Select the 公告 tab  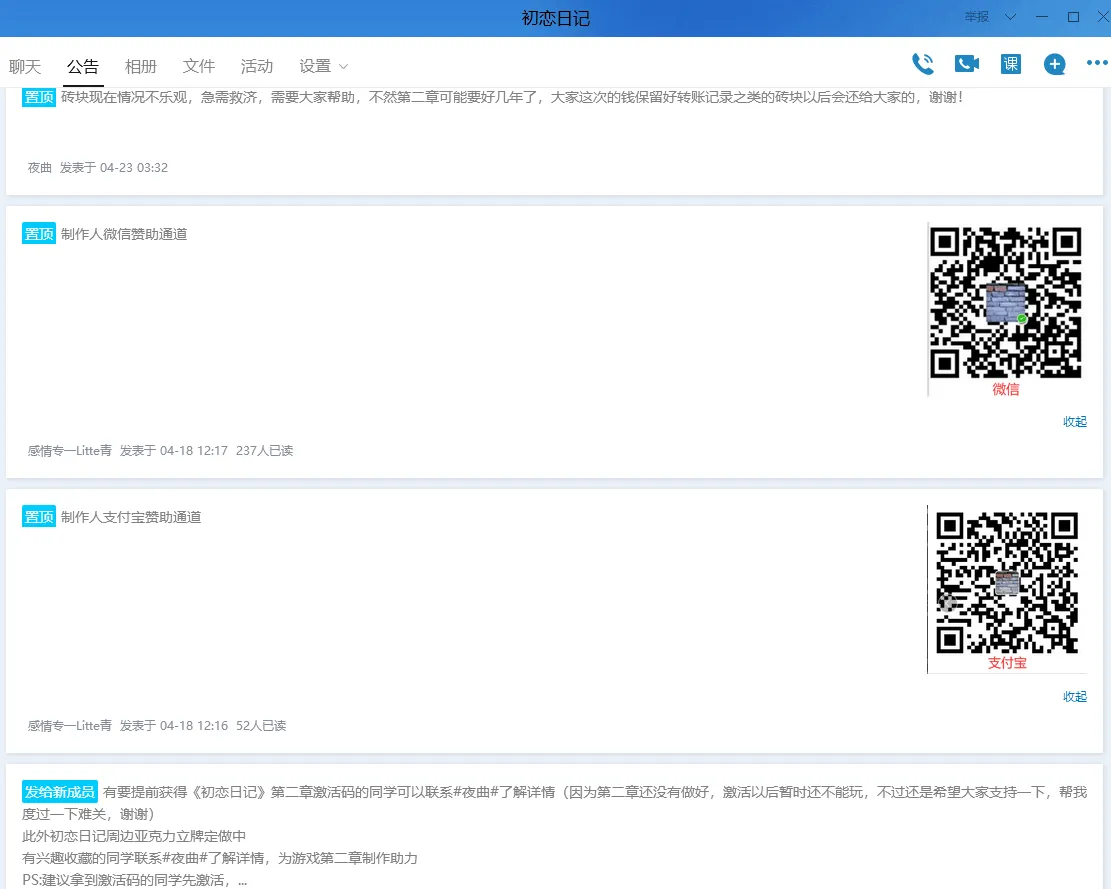[x=83, y=66]
